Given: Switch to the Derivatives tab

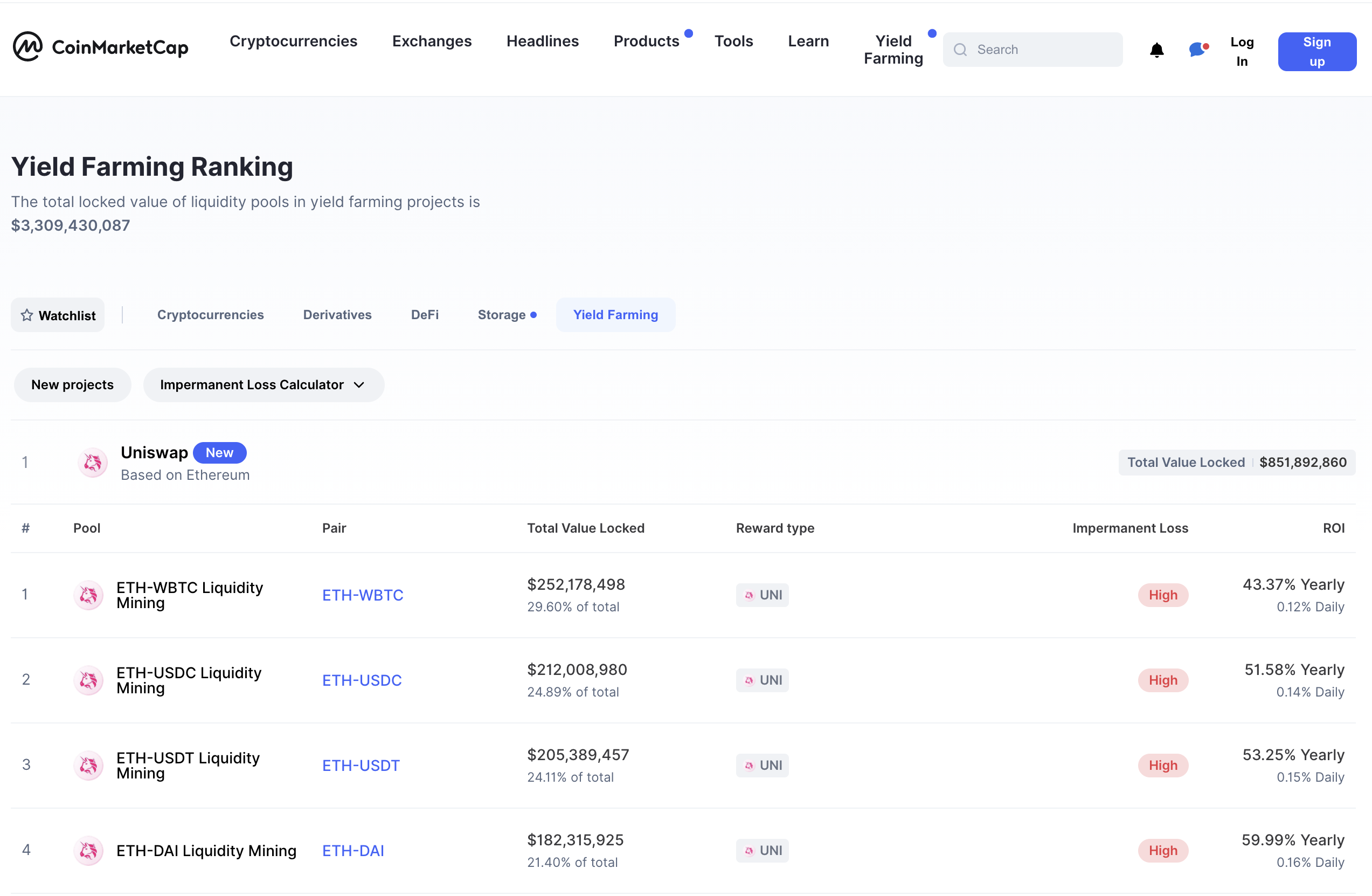Looking at the screenshot, I should [337, 315].
